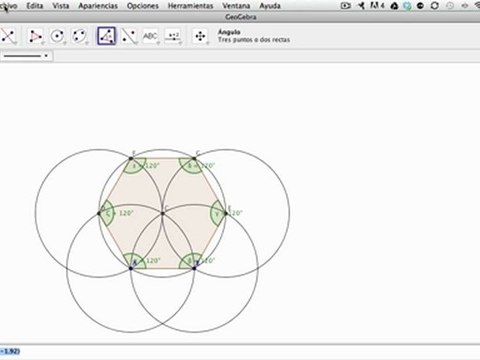Select point B on the hexagon
The width and height of the screenshot is (480, 360).
tap(194, 268)
